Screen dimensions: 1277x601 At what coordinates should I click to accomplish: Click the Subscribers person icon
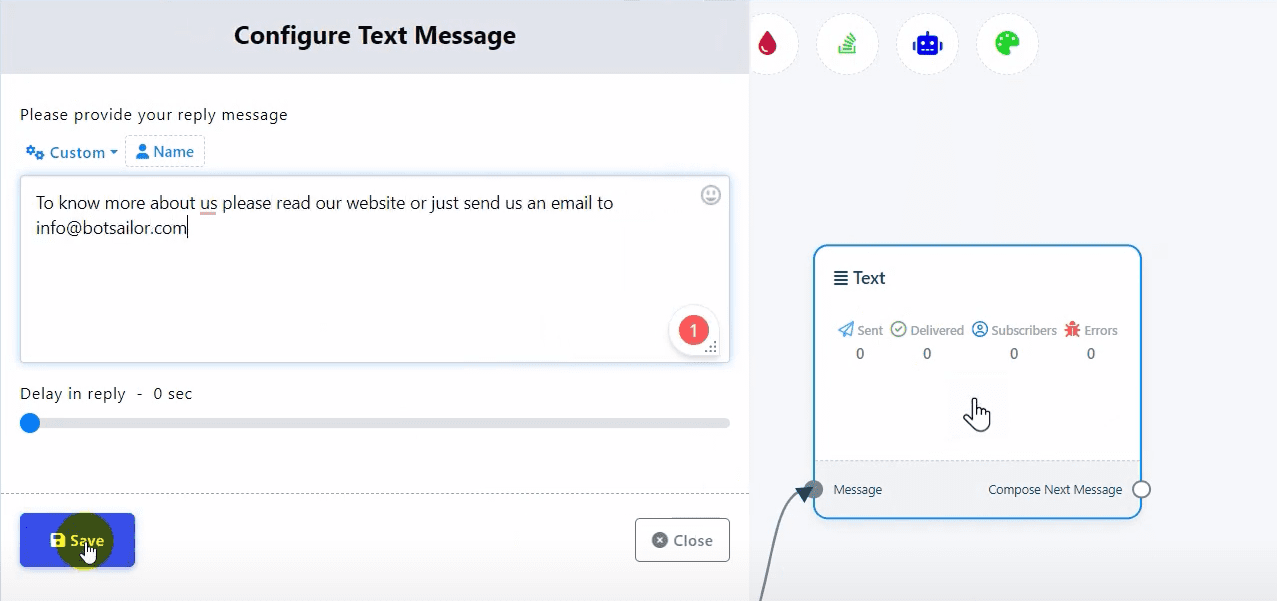point(980,330)
